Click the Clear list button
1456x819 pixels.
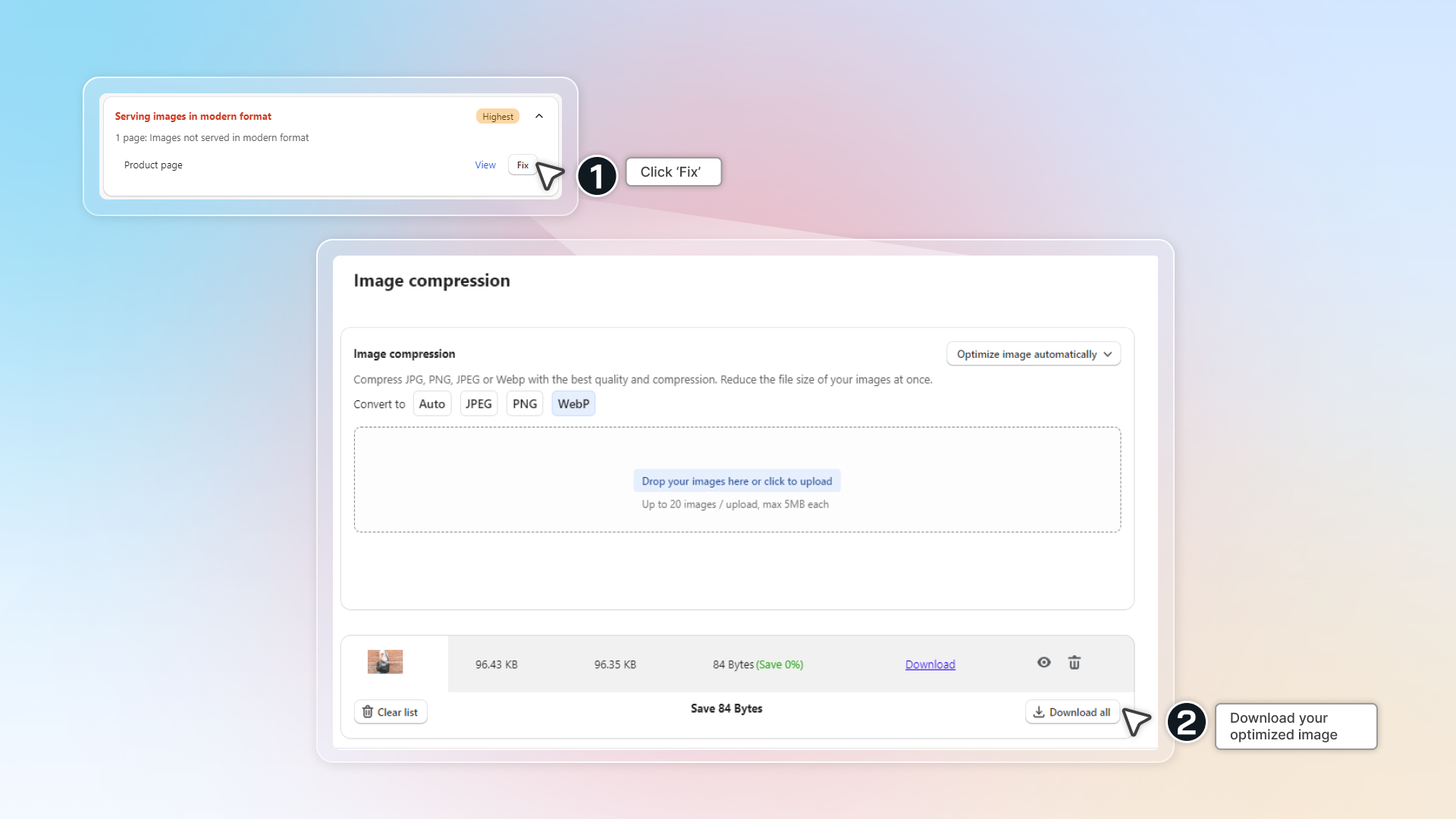click(391, 712)
